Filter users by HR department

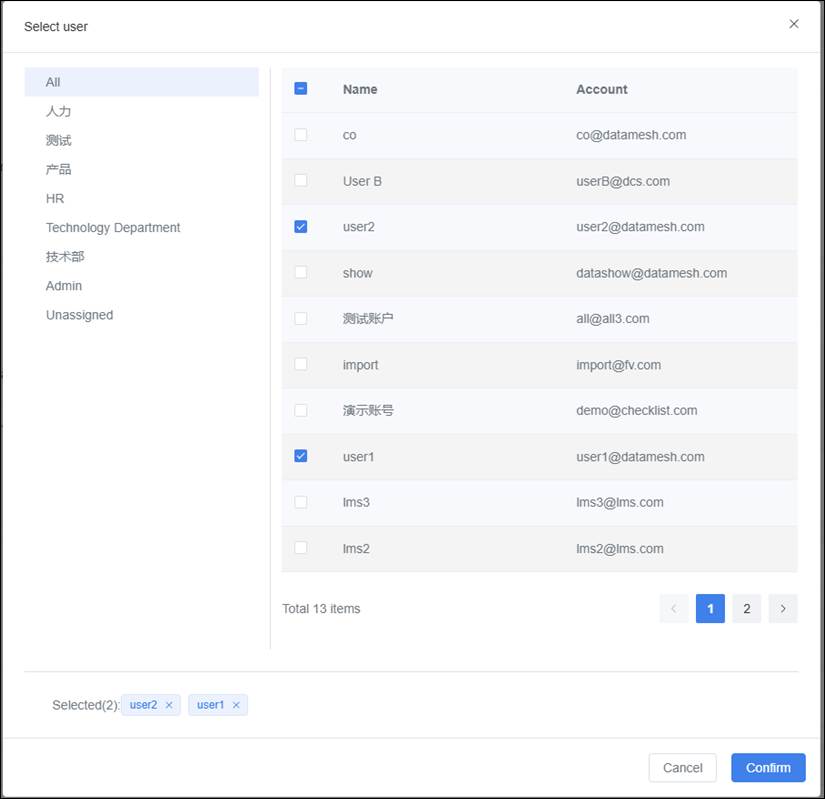coord(55,199)
